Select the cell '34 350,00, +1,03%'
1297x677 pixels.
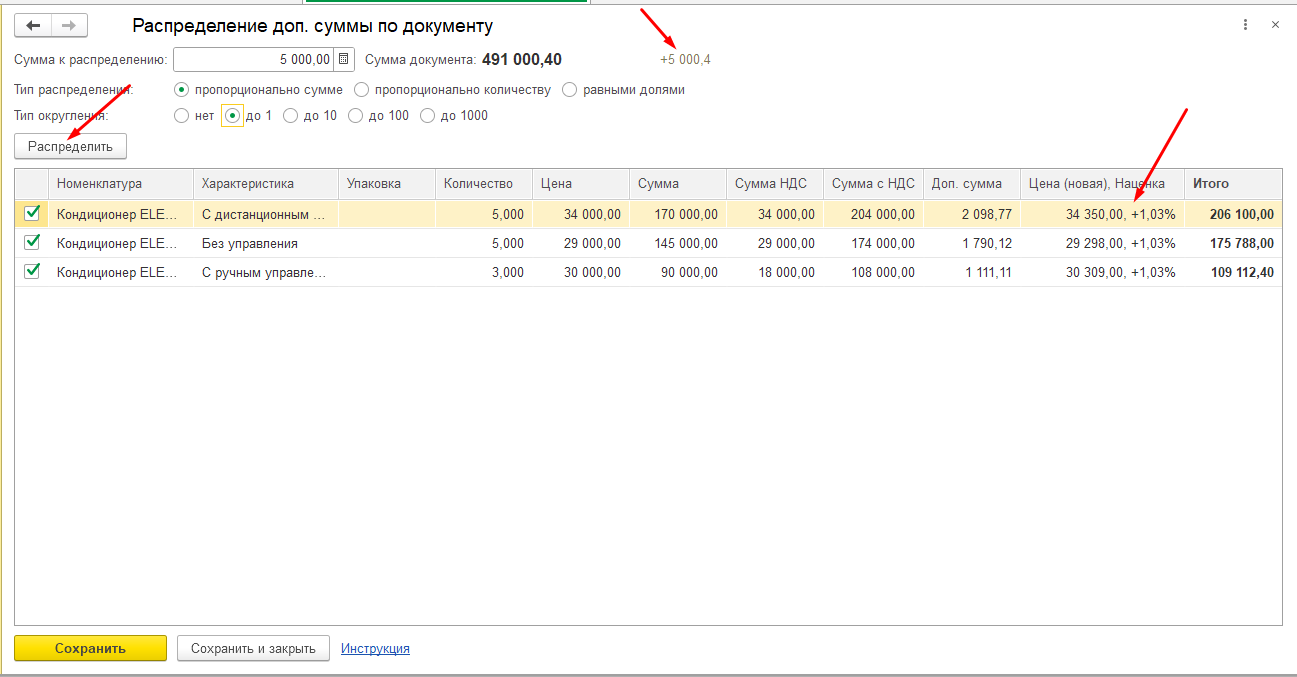tap(1102, 214)
